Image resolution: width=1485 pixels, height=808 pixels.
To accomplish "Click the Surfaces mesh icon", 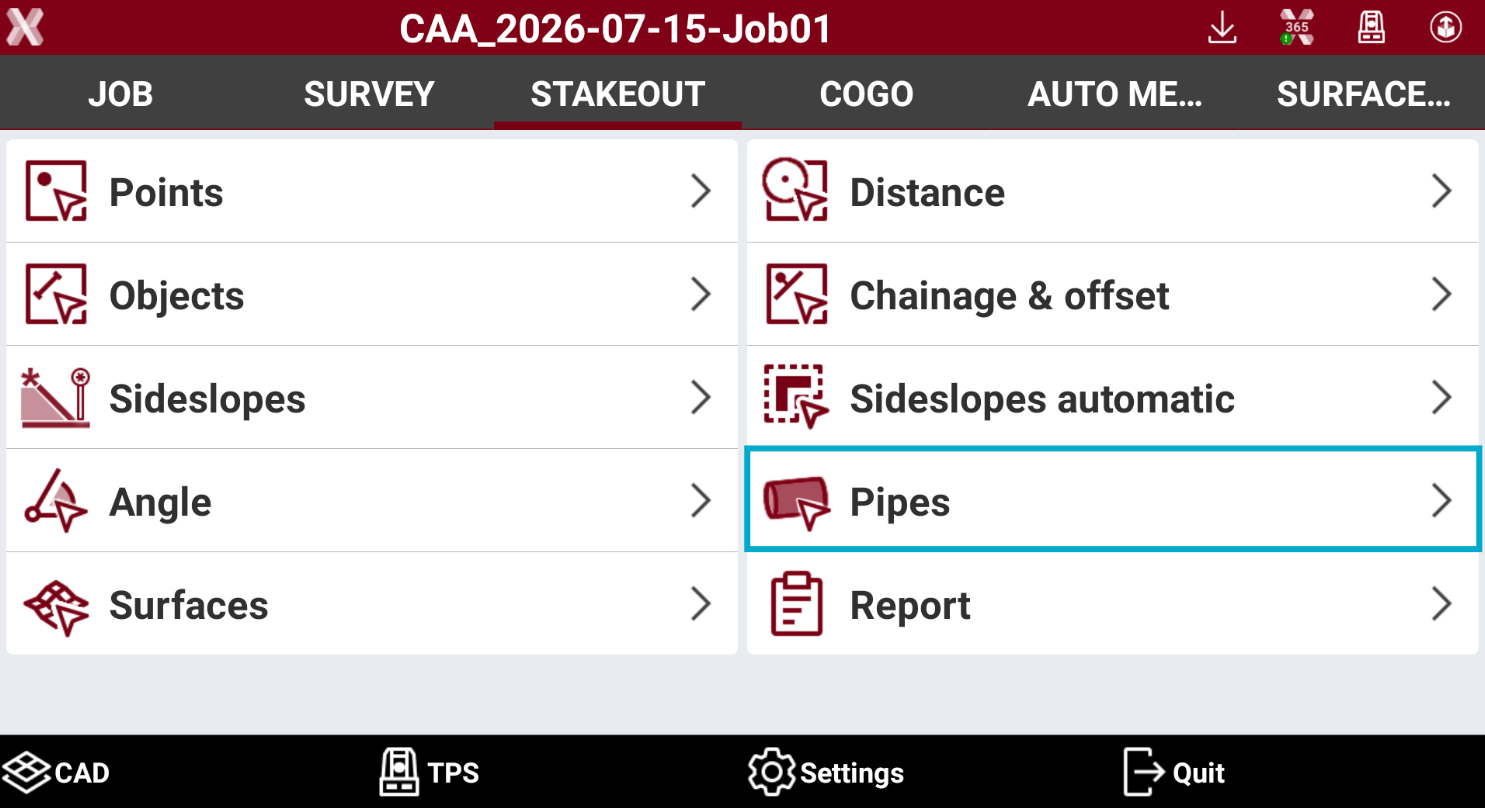I will pyautogui.click(x=56, y=605).
